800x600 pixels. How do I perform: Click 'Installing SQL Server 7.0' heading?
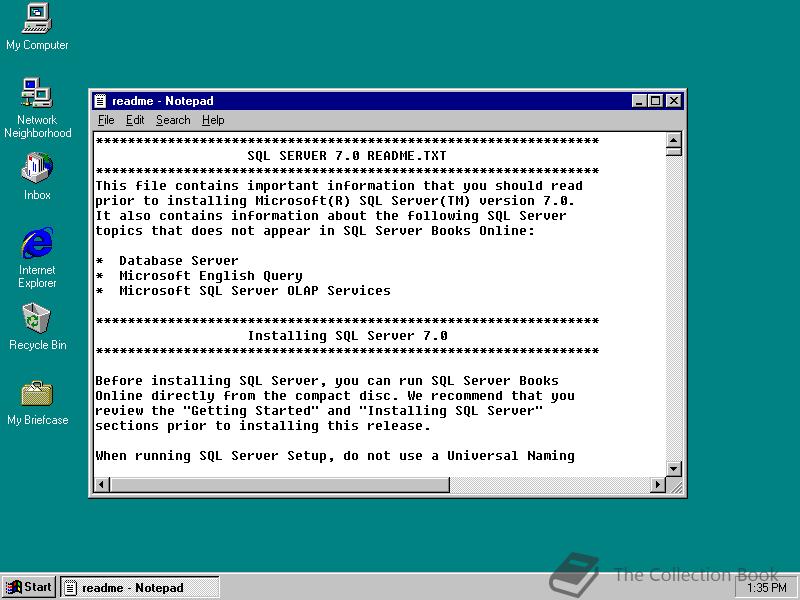point(348,336)
